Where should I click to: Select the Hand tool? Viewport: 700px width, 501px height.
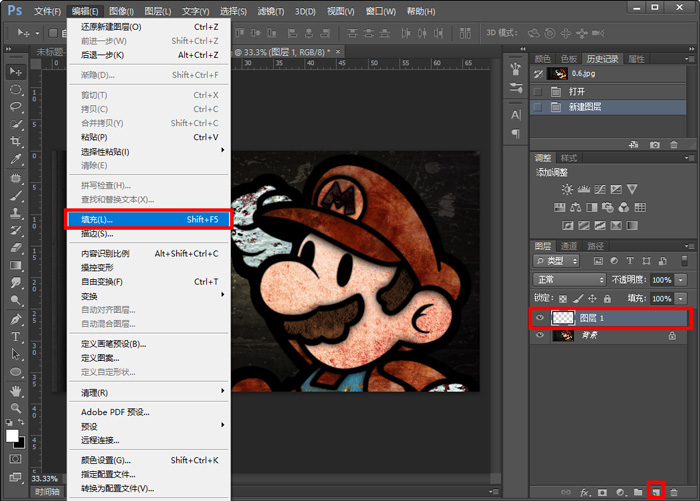[x=16, y=391]
